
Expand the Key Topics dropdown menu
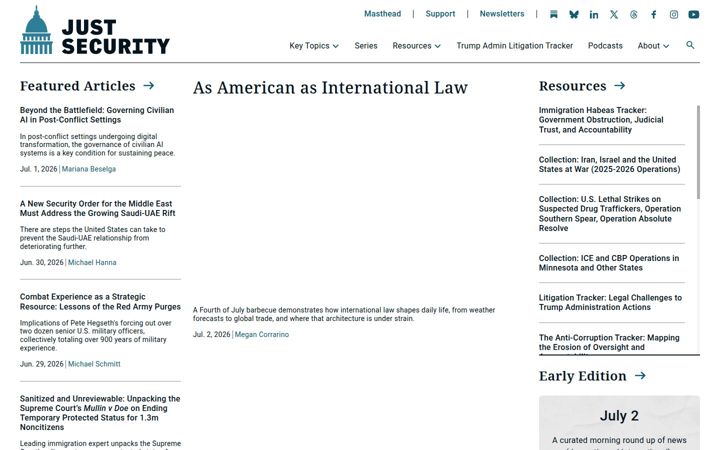click(314, 46)
